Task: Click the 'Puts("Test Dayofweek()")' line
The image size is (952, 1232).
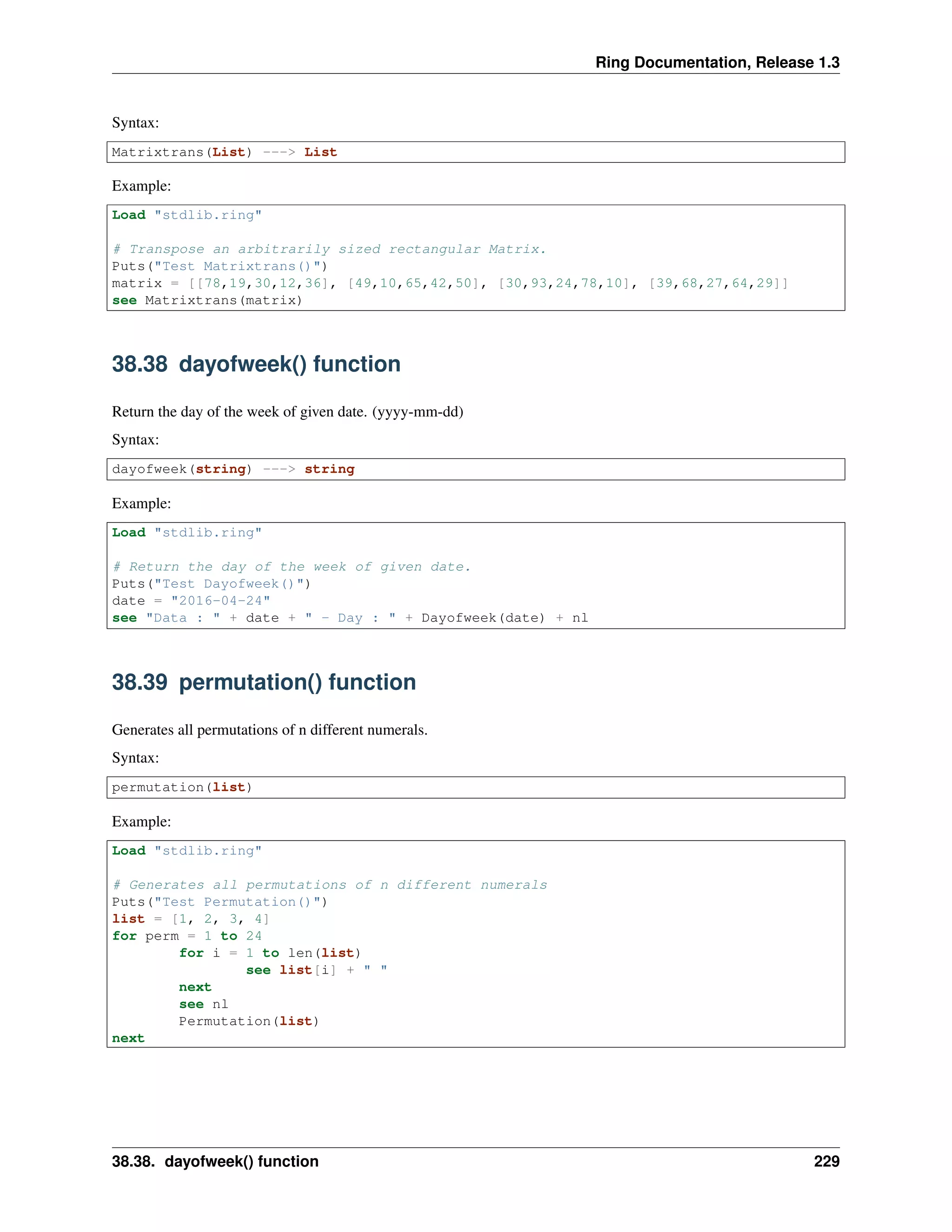Action: coord(211,584)
